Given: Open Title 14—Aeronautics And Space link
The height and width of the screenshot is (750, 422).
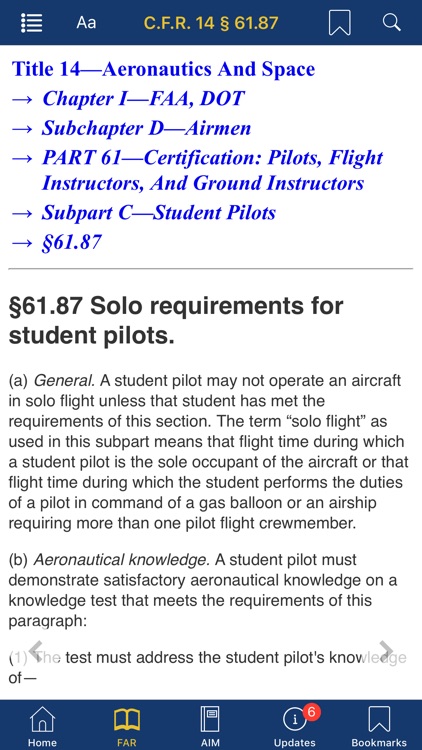Looking at the screenshot, I should pyautogui.click(x=164, y=69).
